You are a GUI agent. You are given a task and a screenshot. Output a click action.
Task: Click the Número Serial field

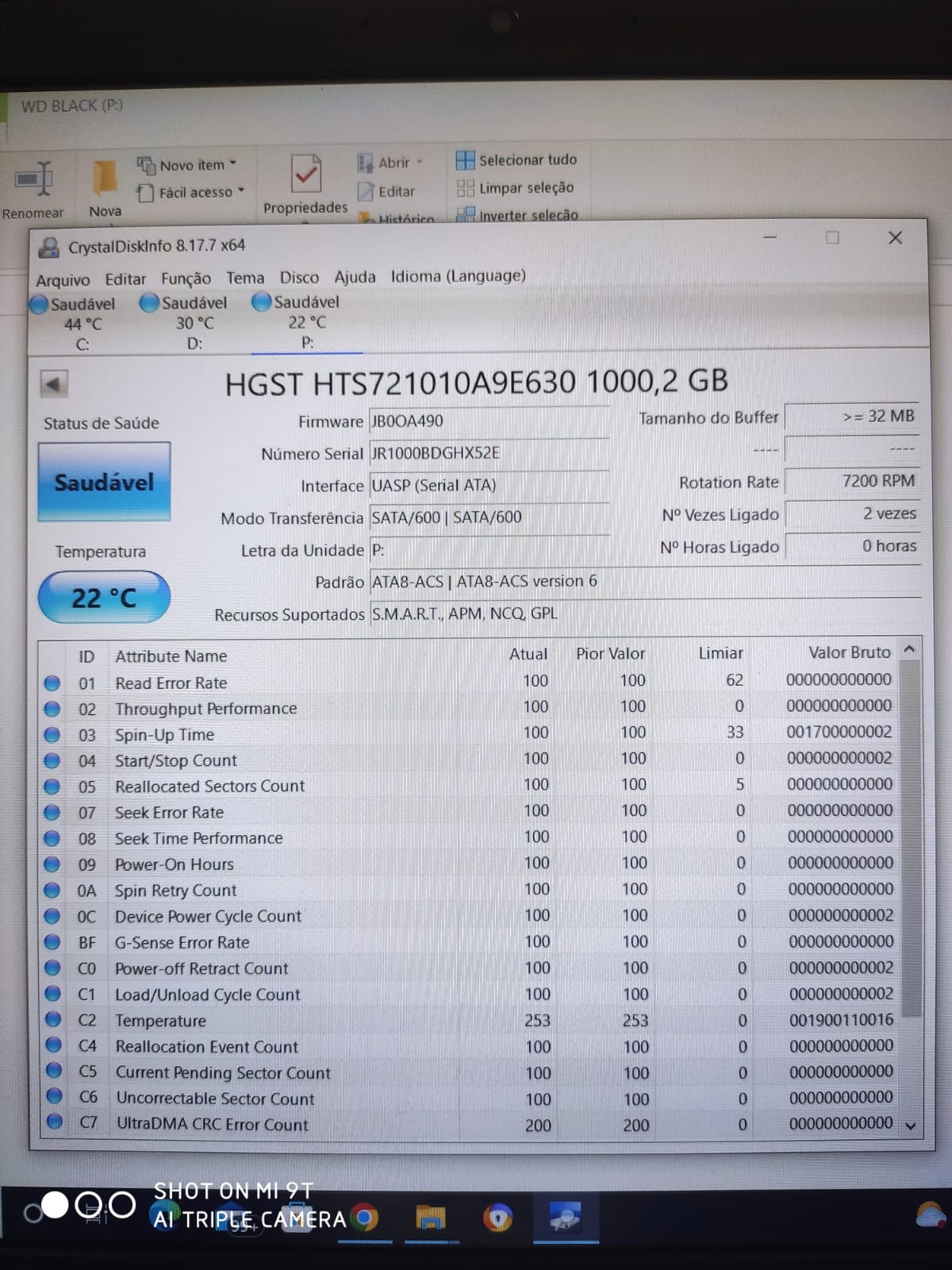[x=489, y=453]
